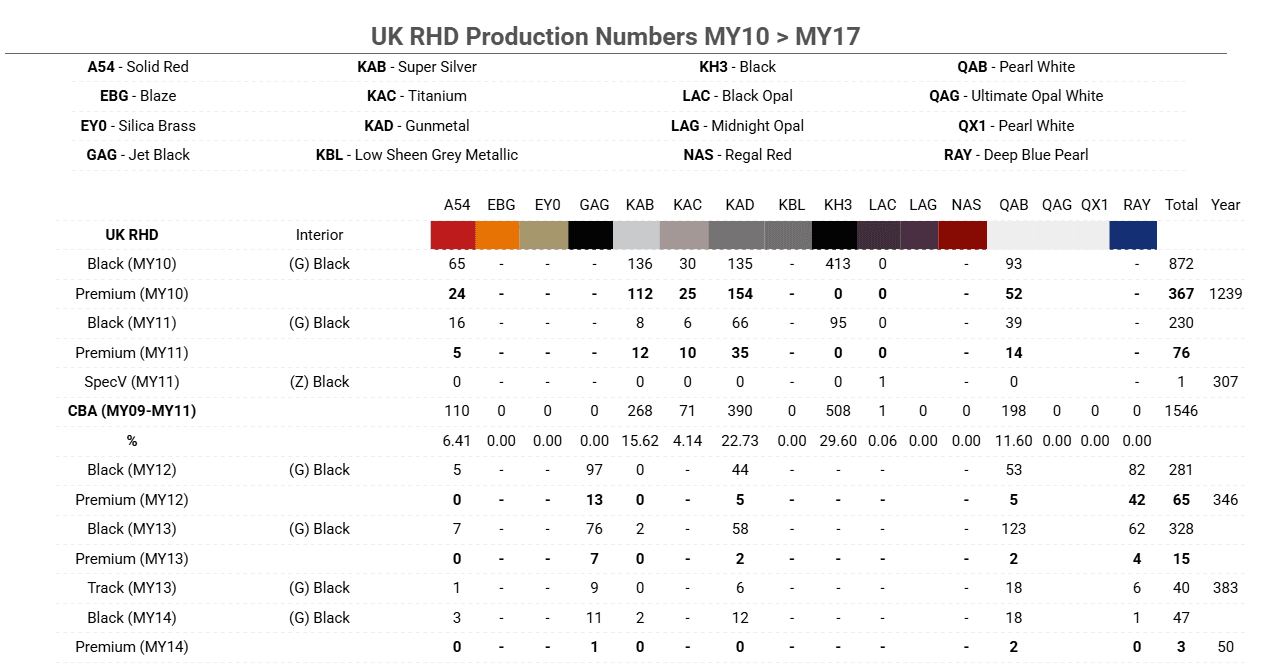
Task: Click the Premium (MY14) row label
Action: 132,647
